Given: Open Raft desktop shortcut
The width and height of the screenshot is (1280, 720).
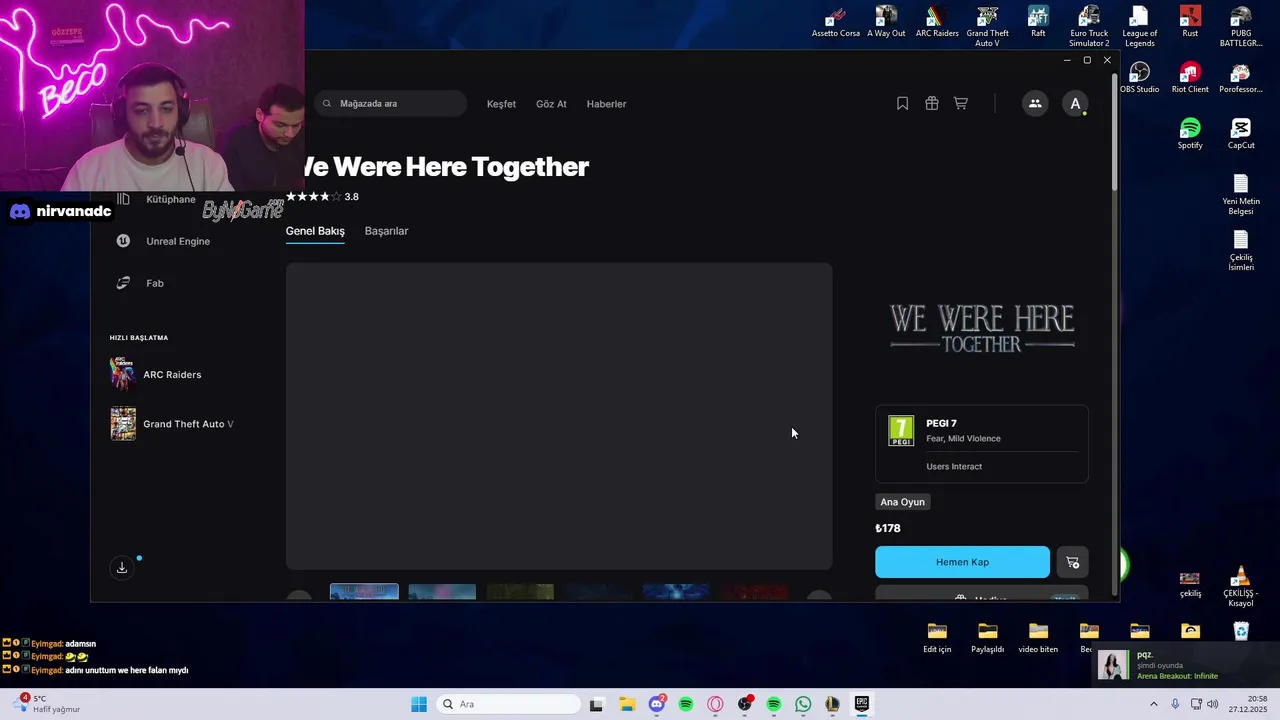Looking at the screenshot, I should (x=1038, y=23).
